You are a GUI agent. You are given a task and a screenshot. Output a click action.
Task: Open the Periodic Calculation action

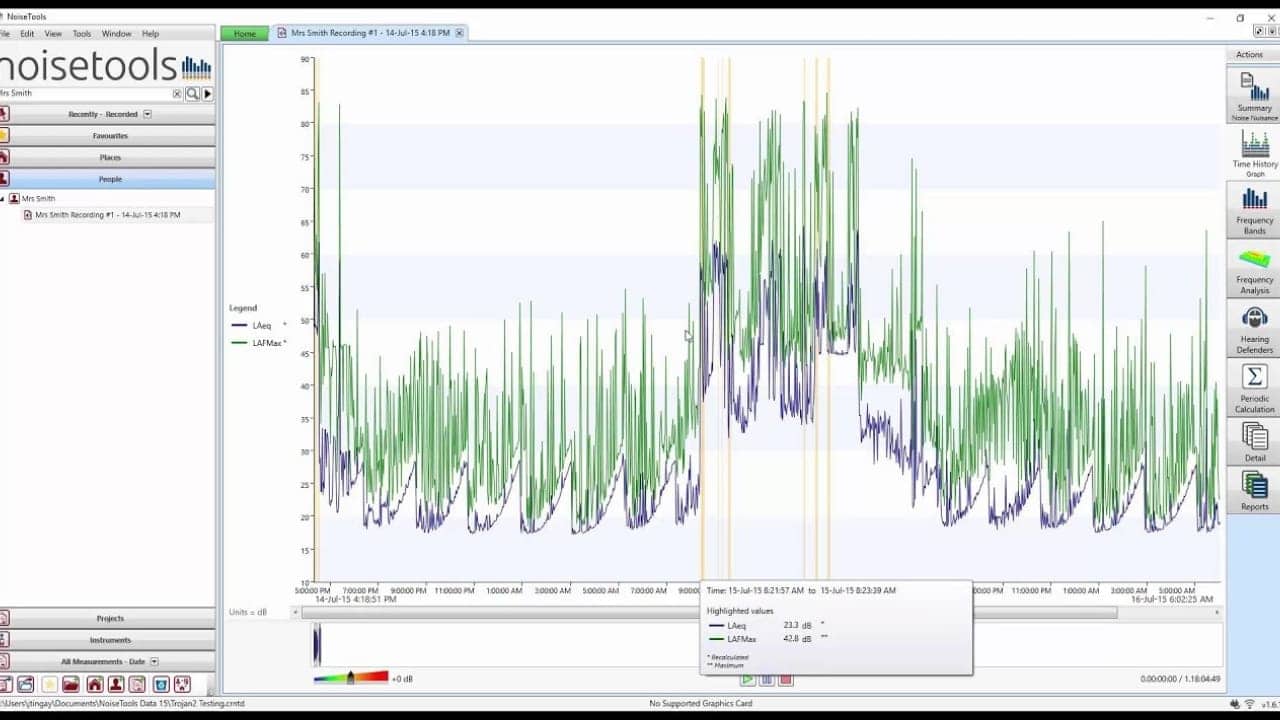[x=1254, y=388]
